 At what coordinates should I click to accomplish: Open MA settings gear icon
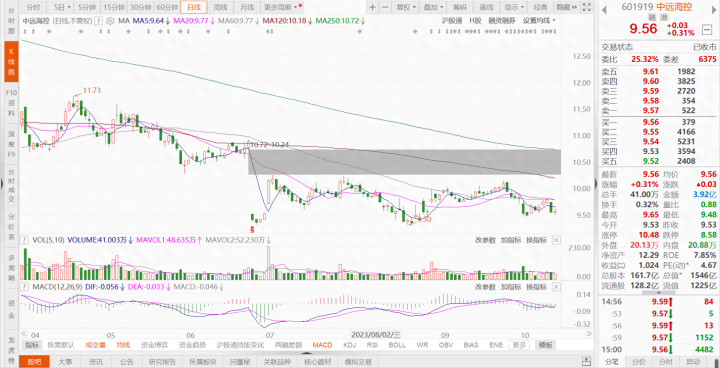[110, 21]
